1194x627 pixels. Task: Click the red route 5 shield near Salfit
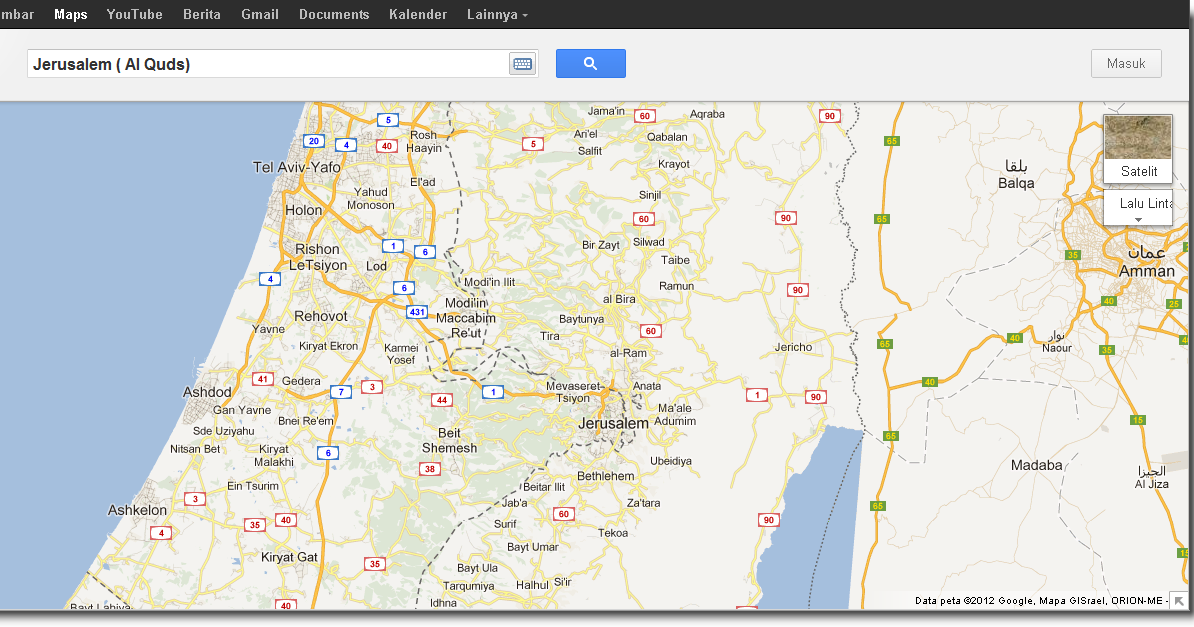click(533, 144)
